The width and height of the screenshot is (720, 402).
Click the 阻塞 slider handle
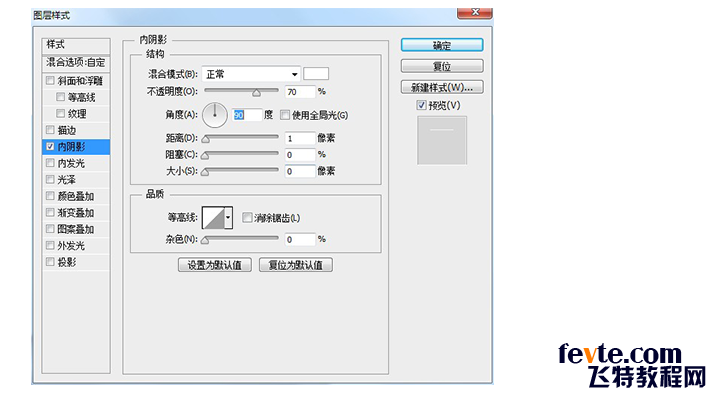coord(206,156)
